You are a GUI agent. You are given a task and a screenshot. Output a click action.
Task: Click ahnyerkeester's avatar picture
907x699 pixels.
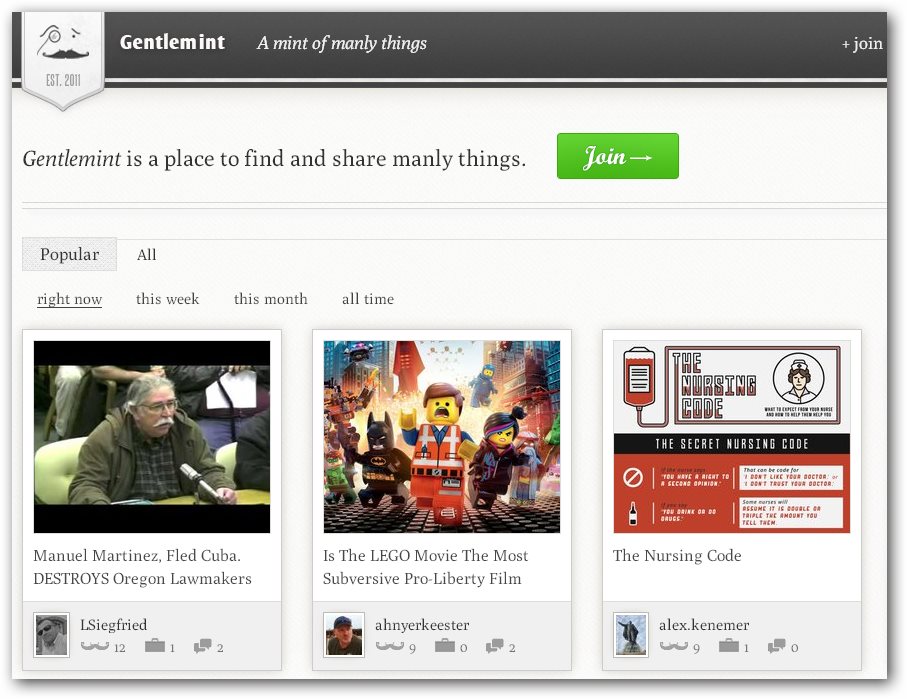[x=344, y=635]
